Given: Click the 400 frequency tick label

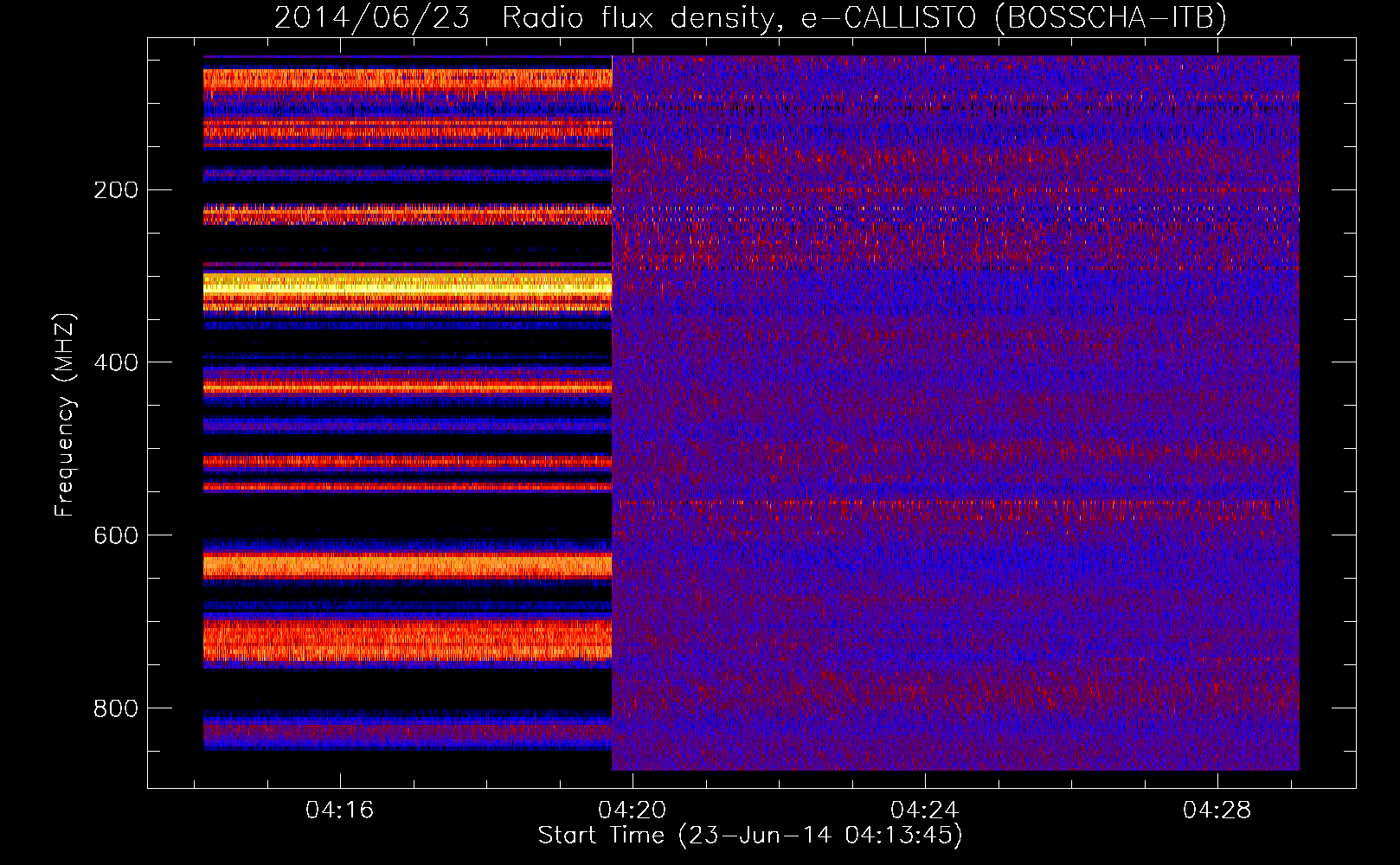Looking at the screenshot, I should pos(116,362).
